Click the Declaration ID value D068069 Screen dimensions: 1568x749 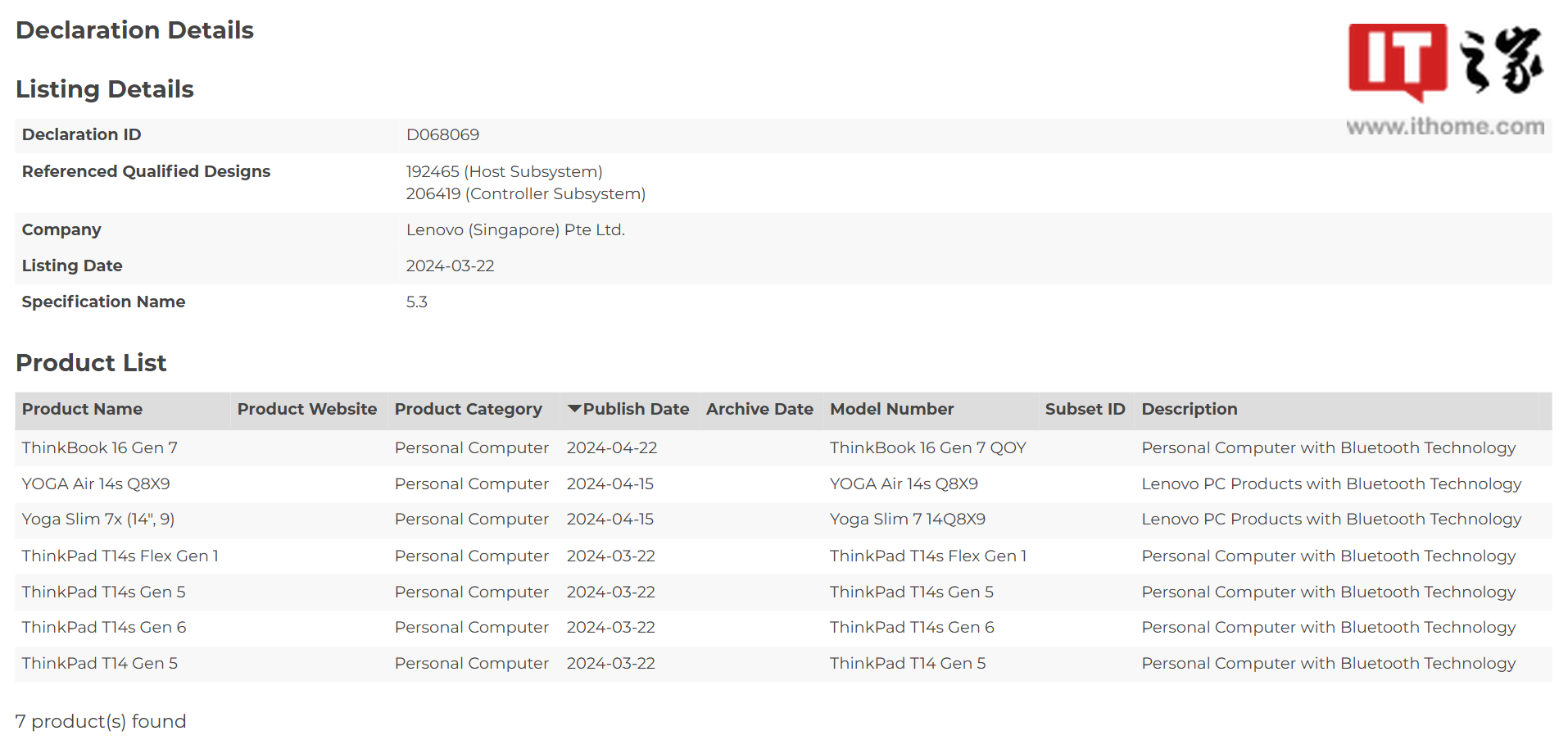(x=442, y=135)
